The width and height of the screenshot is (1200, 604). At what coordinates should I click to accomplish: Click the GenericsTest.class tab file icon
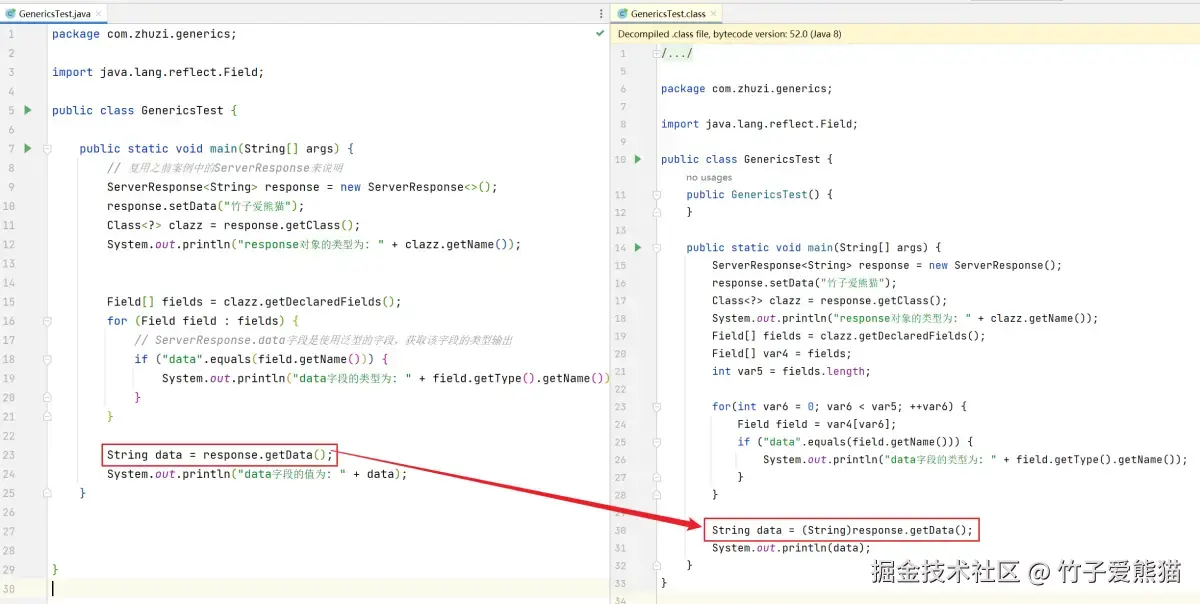pyautogui.click(x=621, y=13)
